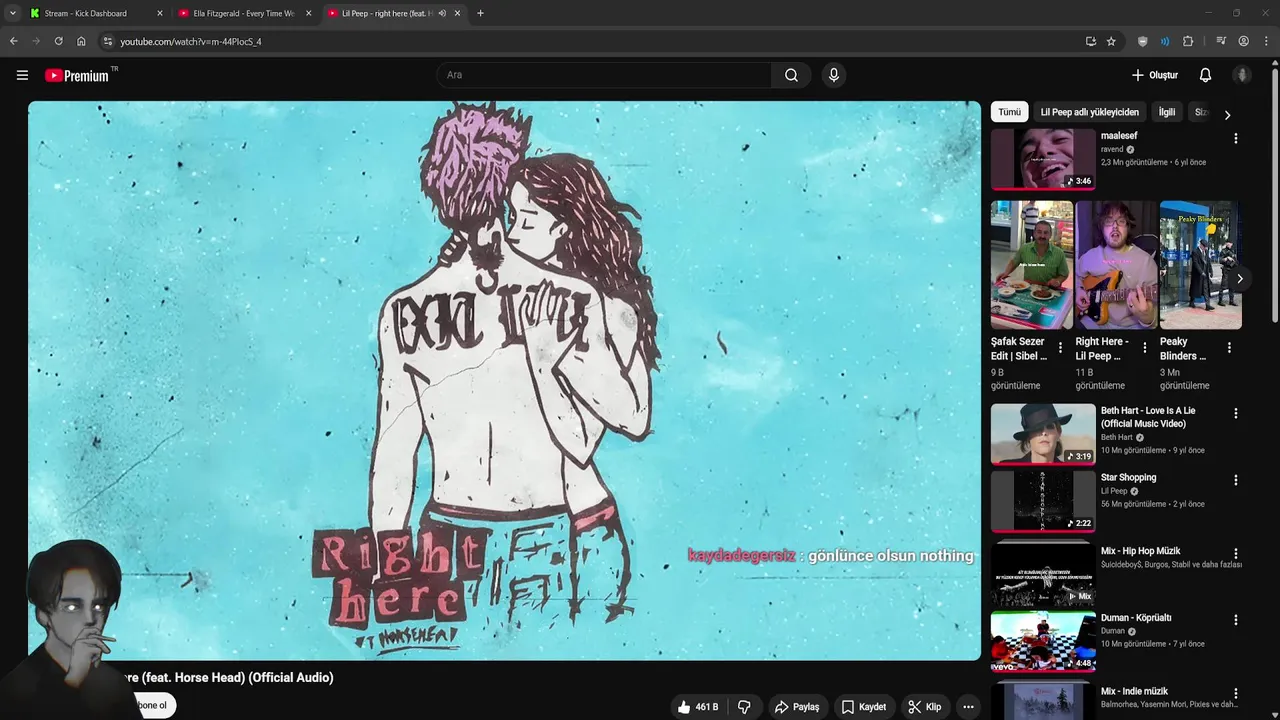Open options for Duman - Köprüaltı

click(1235, 620)
